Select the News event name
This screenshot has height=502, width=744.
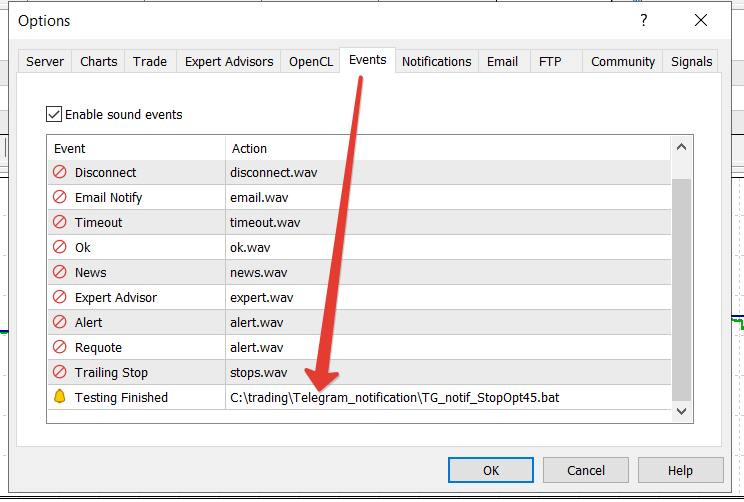click(91, 272)
